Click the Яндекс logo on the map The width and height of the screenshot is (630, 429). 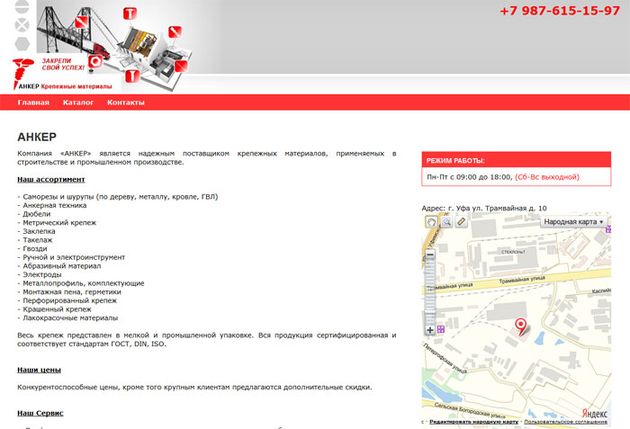point(595,413)
